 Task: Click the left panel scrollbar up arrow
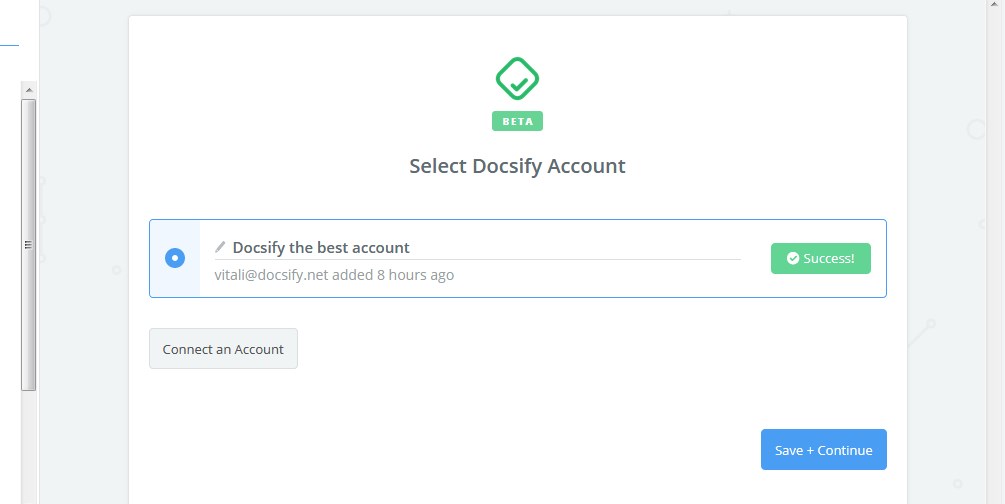(x=29, y=90)
